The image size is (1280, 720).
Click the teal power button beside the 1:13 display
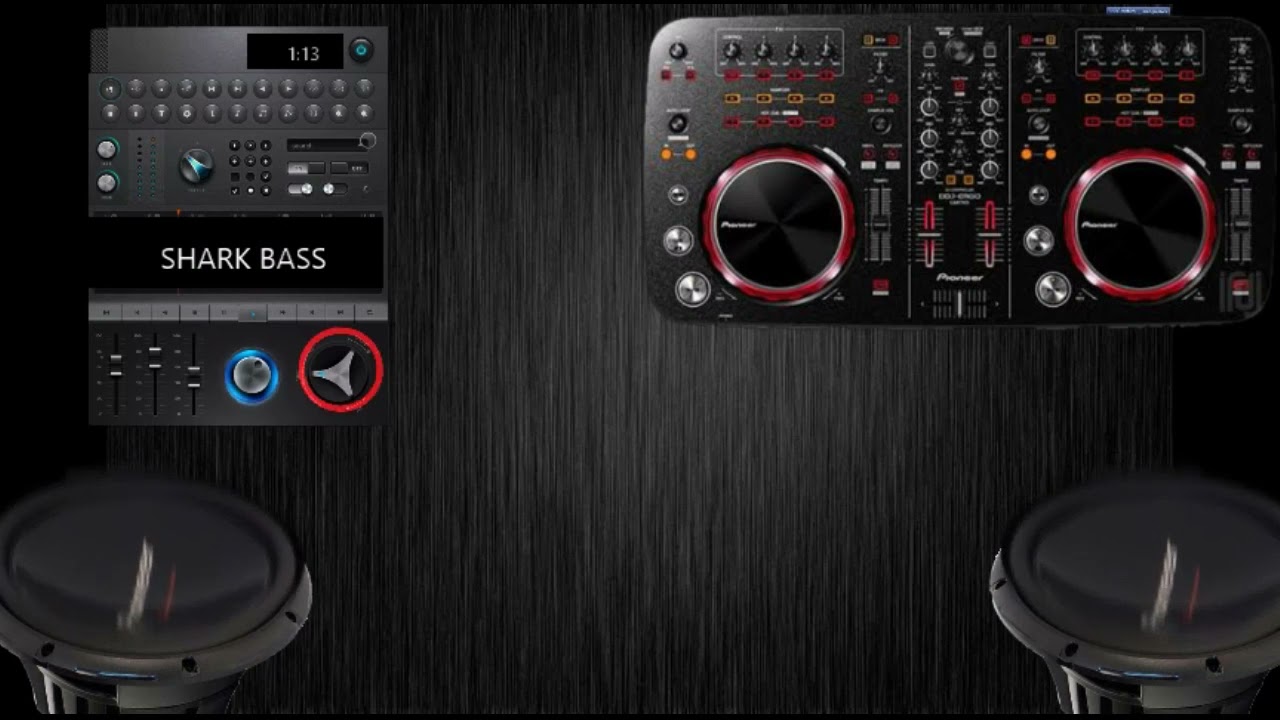tap(361, 50)
